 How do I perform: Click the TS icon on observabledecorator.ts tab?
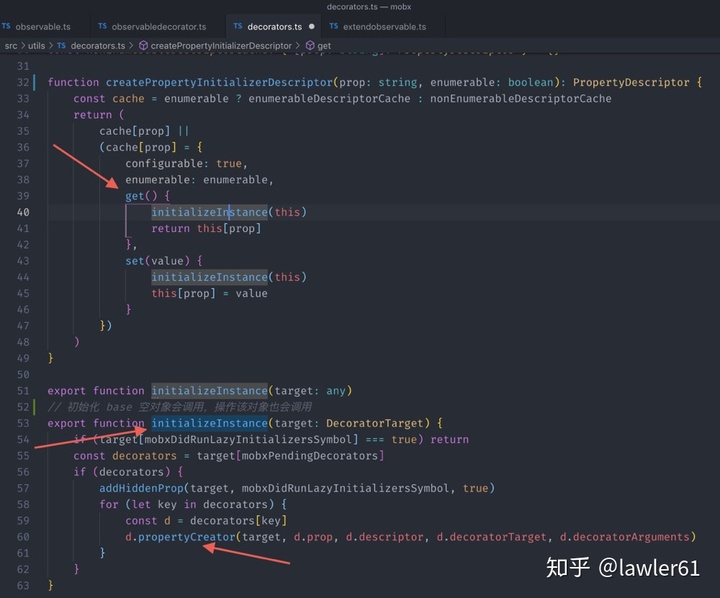102,26
